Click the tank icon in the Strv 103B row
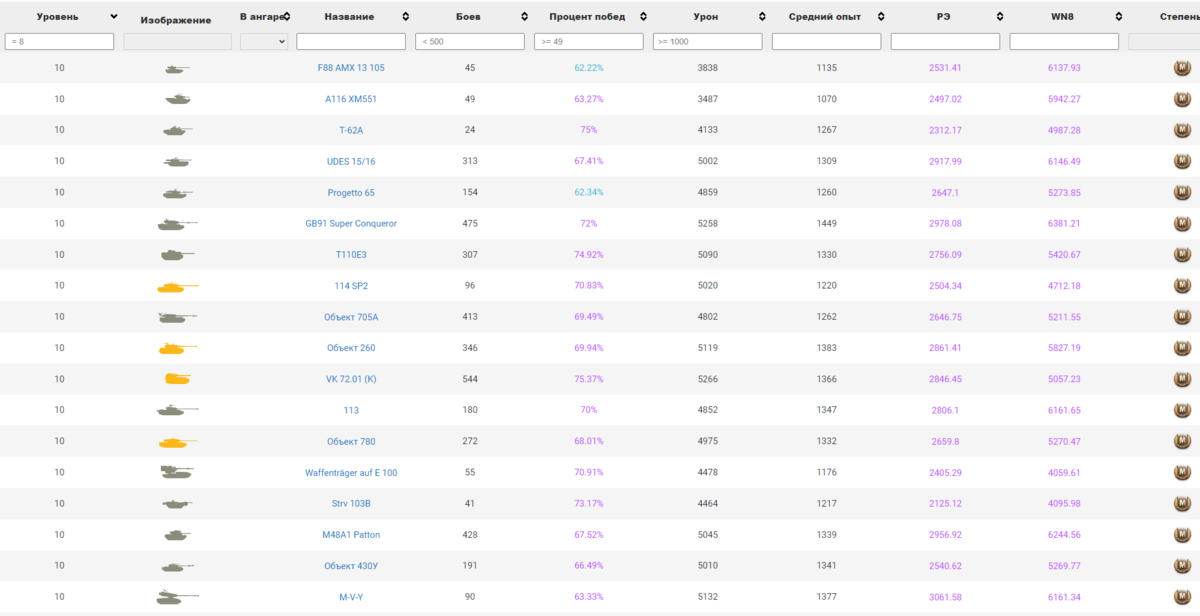The height and width of the screenshot is (616, 1200). pos(177,504)
